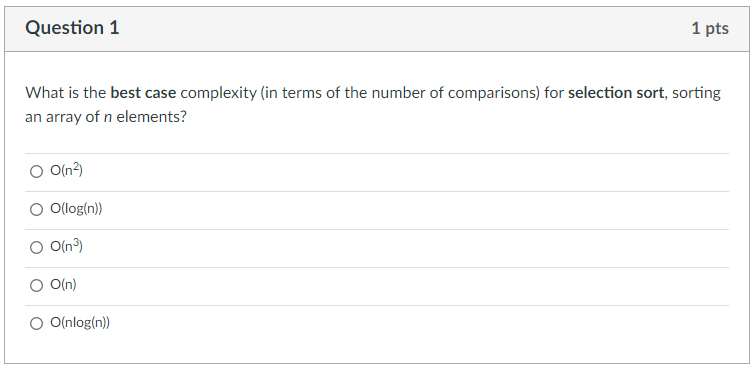This screenshot has width=755, height=368.
Task: Select the O(nlog(n)) radio button
Action: (x=37, y=324)
